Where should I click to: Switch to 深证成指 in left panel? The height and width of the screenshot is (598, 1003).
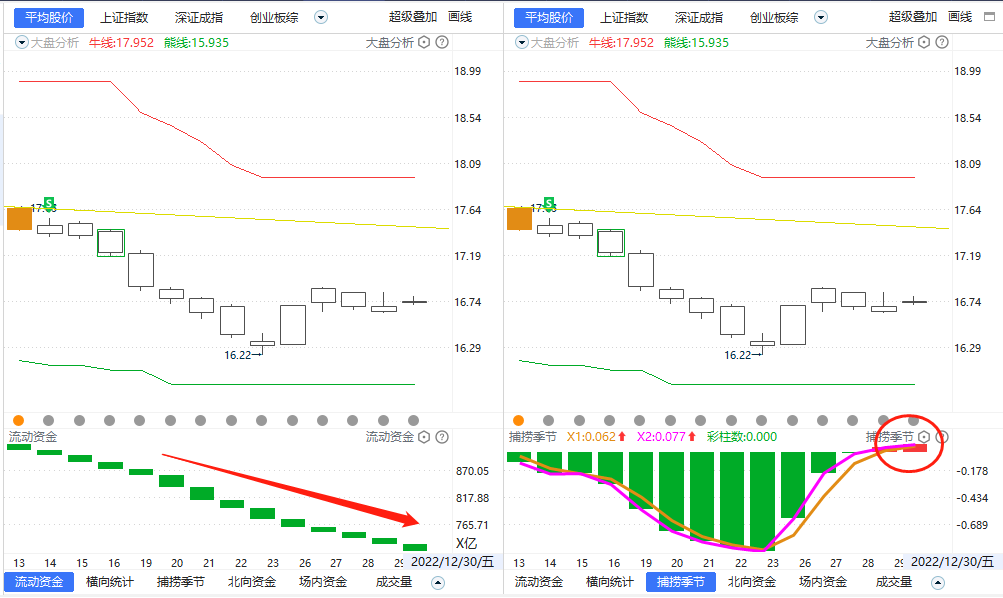pyautogui.click(x=199, y=18)
